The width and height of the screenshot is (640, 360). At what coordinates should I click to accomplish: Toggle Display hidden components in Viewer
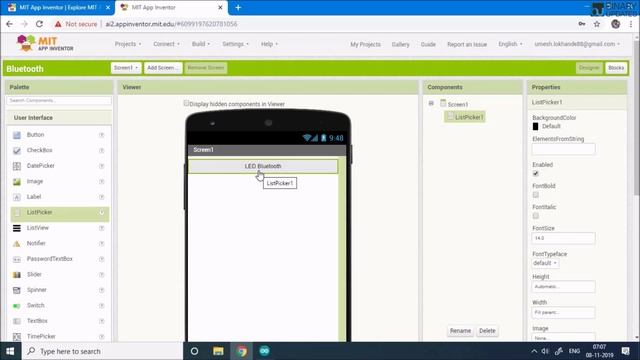187,103
